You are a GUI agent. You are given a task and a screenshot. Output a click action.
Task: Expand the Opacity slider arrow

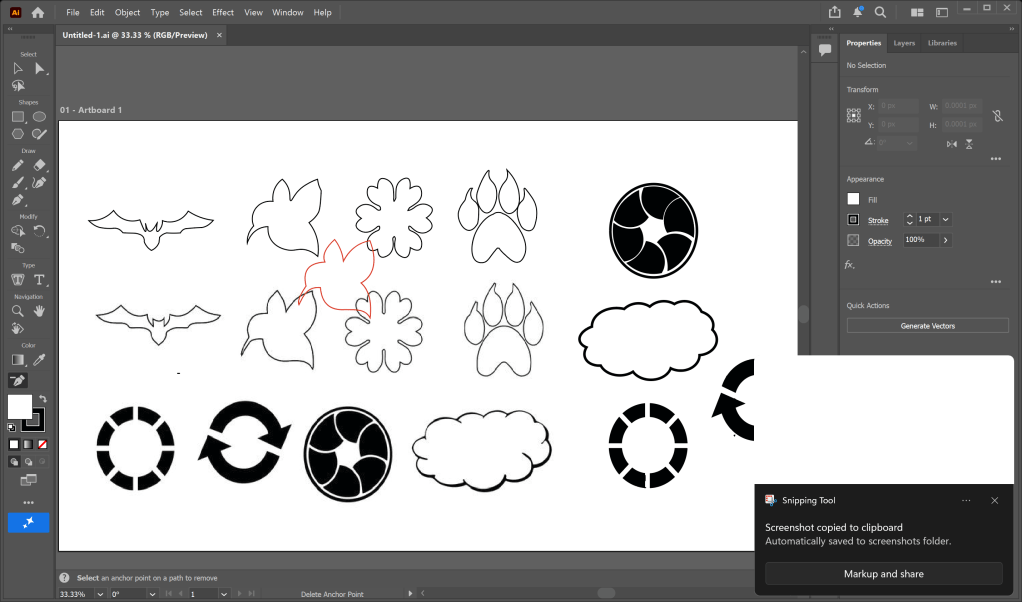point(945,241)
